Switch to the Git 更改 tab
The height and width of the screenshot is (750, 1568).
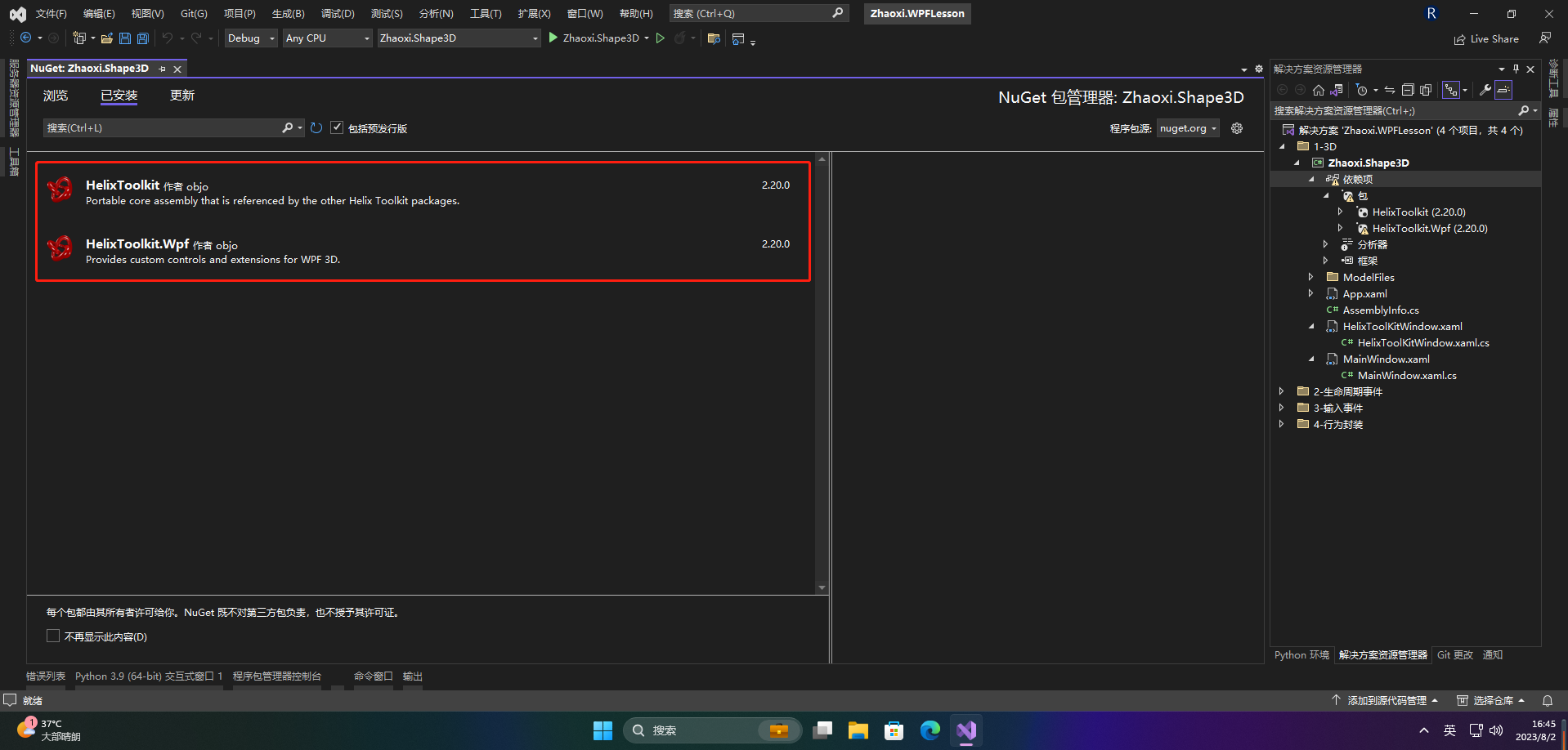tap(1455, 655)
